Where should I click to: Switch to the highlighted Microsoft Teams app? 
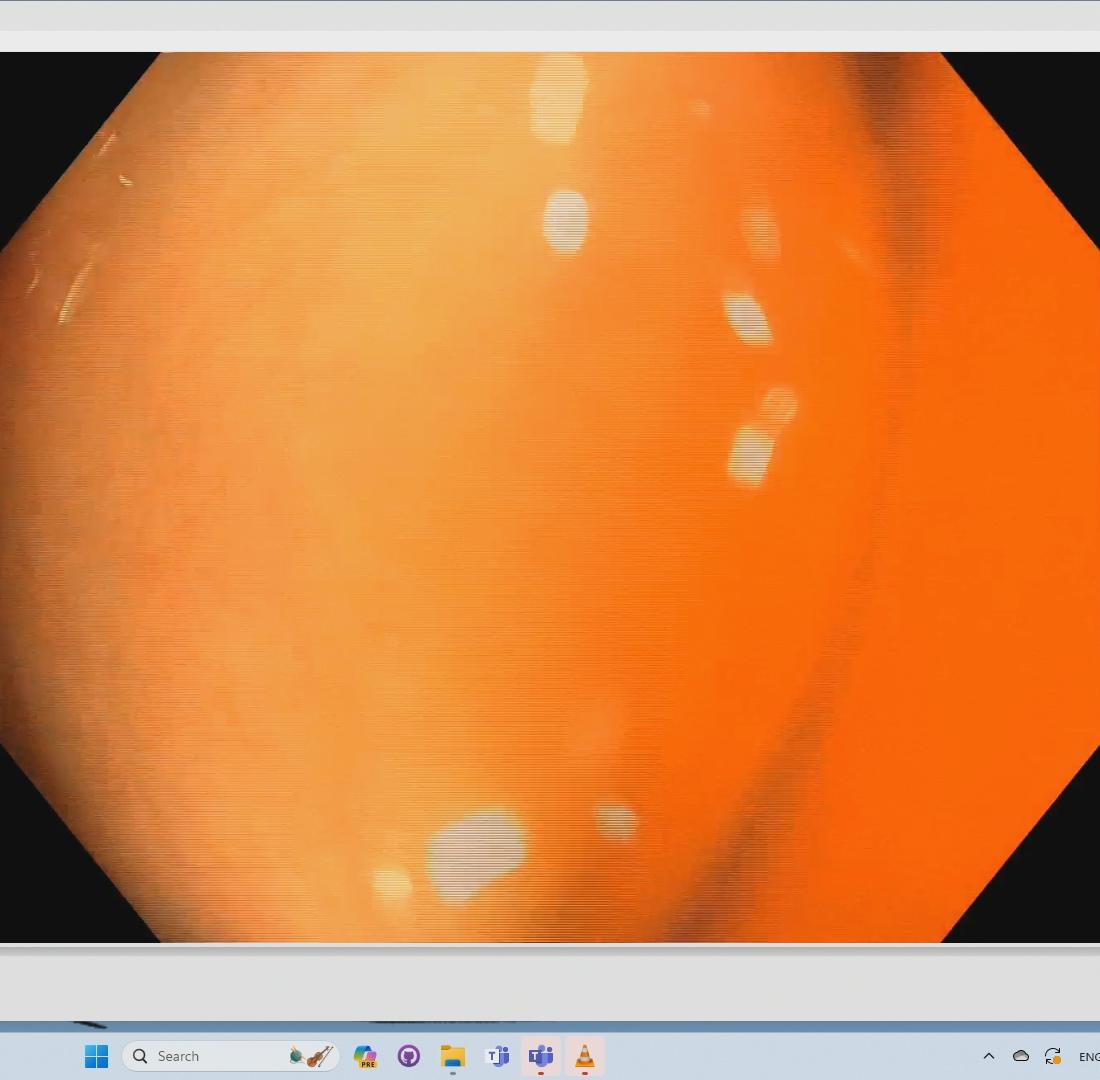(541, 1055)
